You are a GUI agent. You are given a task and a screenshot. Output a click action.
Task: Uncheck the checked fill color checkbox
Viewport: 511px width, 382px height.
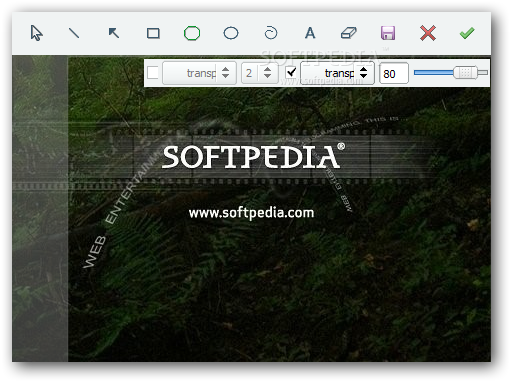point(291,72)
